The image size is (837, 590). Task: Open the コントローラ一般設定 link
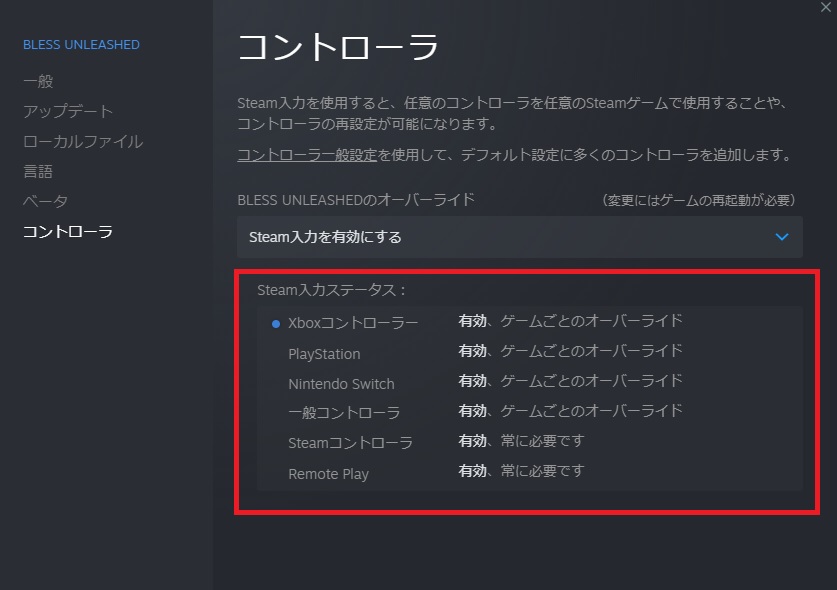[x=307, y=155]
